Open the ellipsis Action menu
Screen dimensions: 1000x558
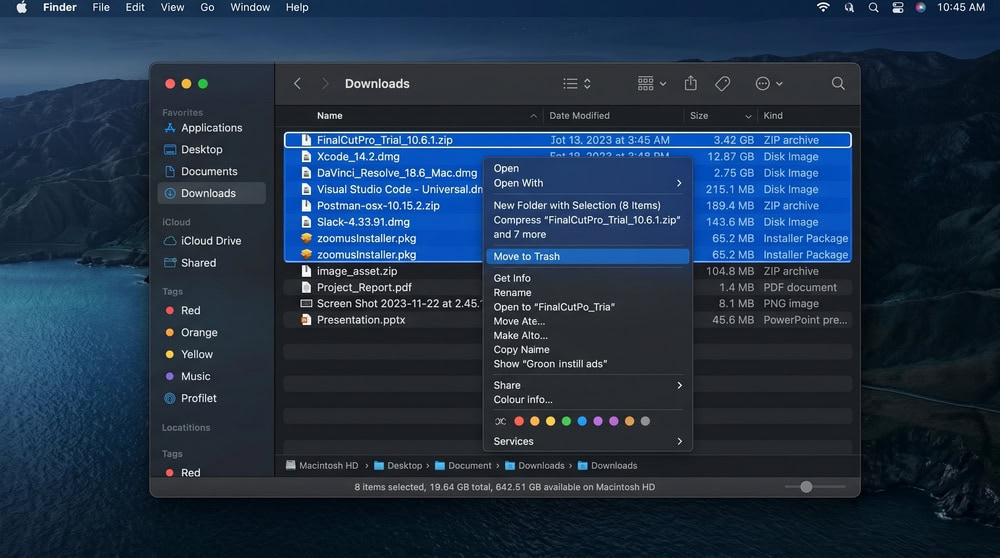[768, 84]
